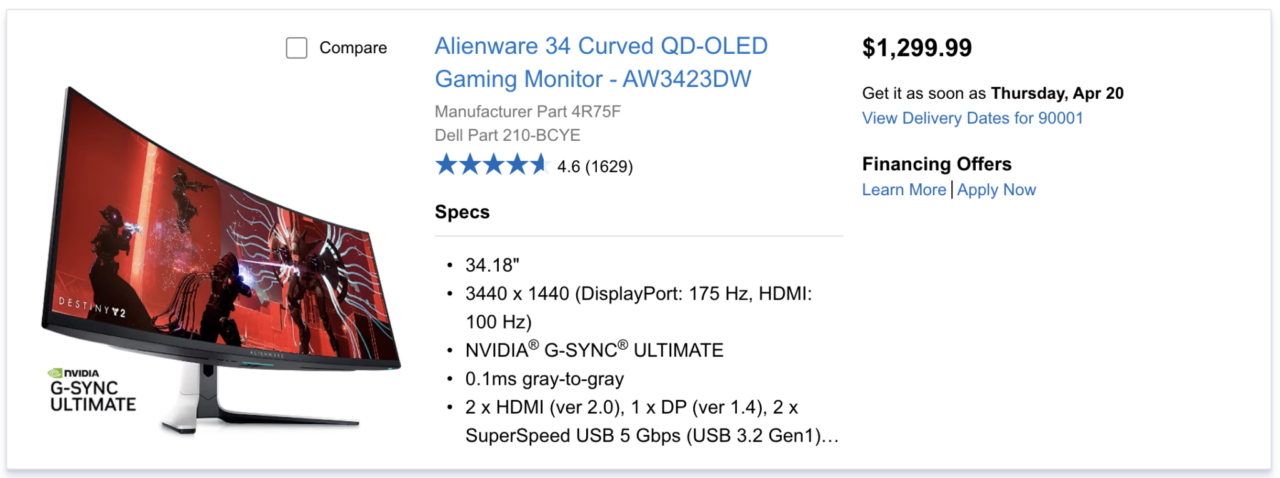Check the Compare checkbox
The width and height of the screenshot is (1280, 478).
click(296, 48)
